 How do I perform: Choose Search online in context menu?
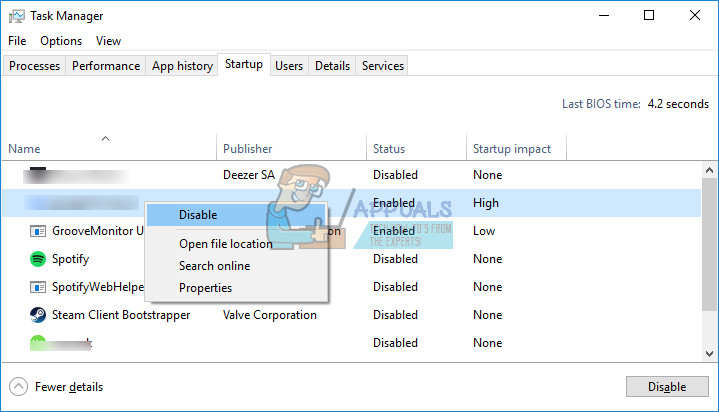coord(236,266)
